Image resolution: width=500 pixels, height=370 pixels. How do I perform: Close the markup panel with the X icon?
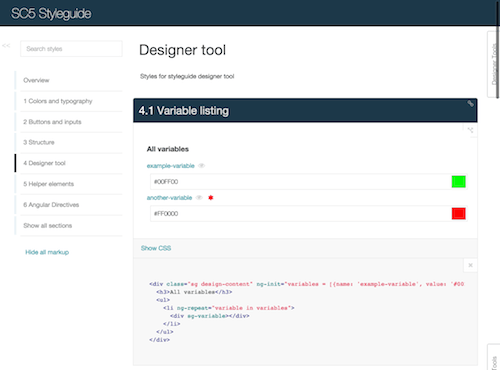point(470,265)
